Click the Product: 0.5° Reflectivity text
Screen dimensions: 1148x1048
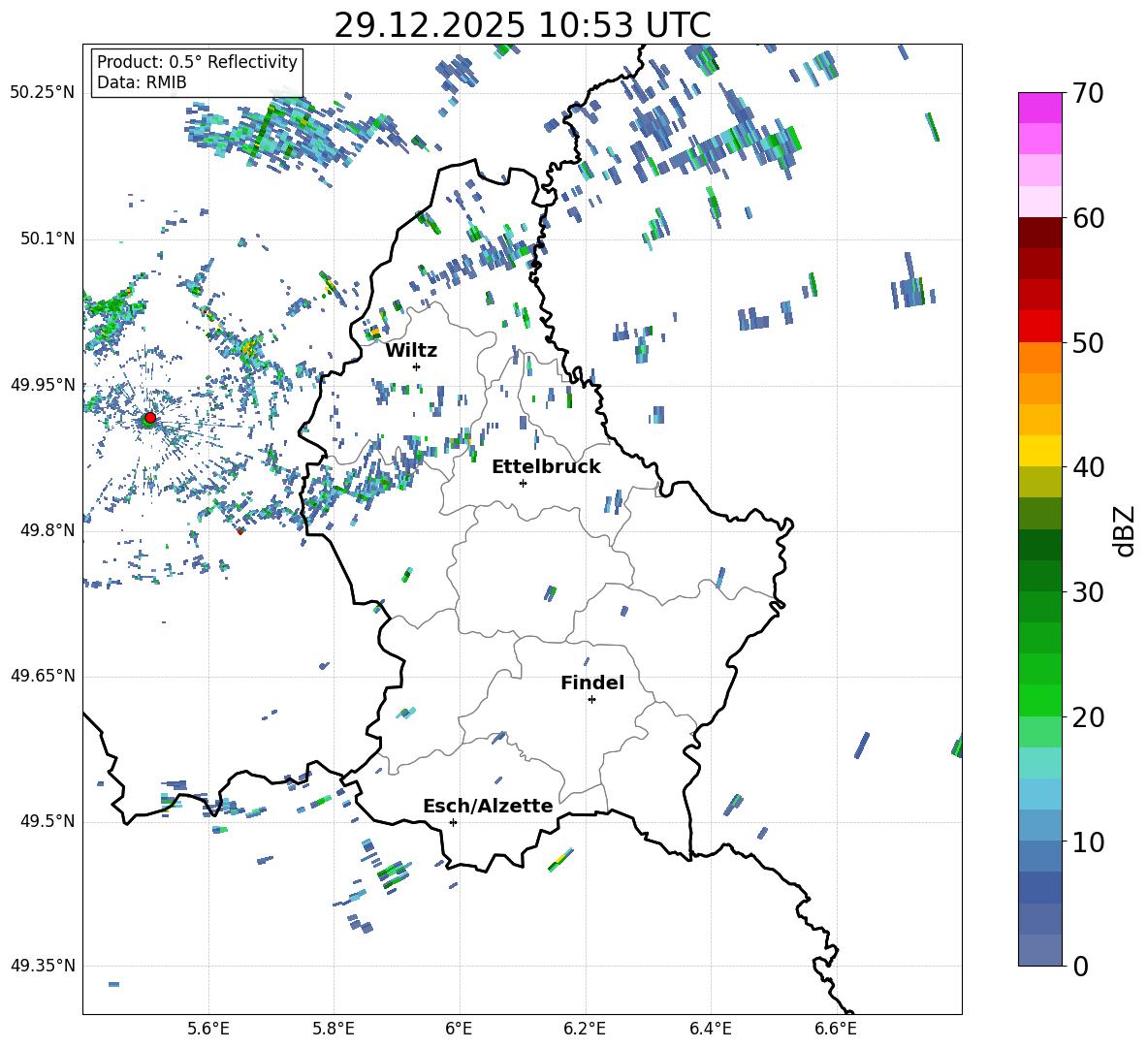197,62
